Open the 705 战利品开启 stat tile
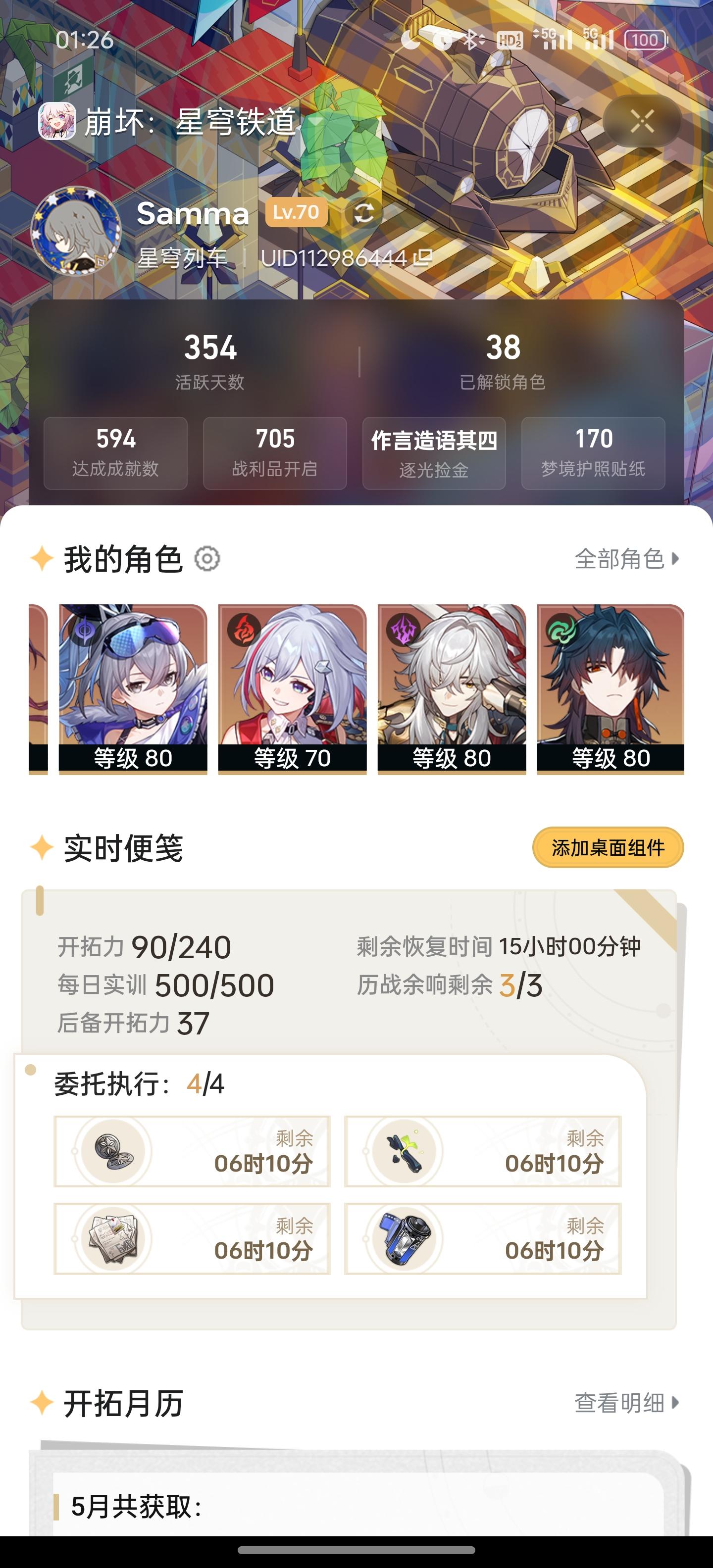The height and width of the screenshot is (1568, 713). pyautogui.click(x=275, y=453)
